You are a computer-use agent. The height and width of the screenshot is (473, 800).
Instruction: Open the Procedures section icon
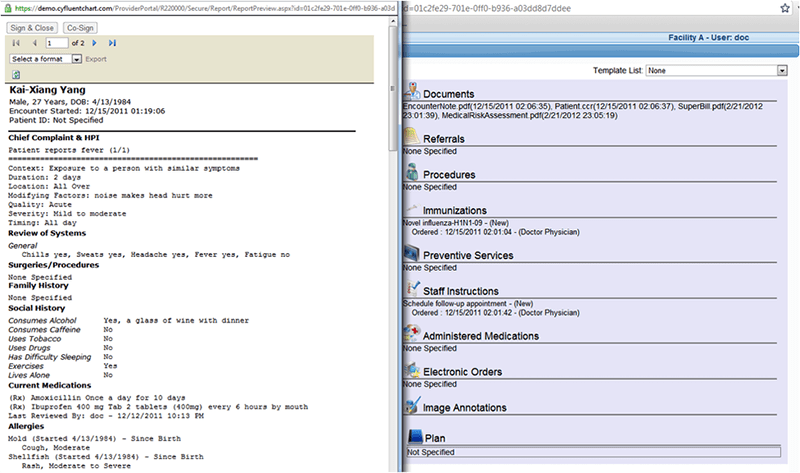(412, 172)
